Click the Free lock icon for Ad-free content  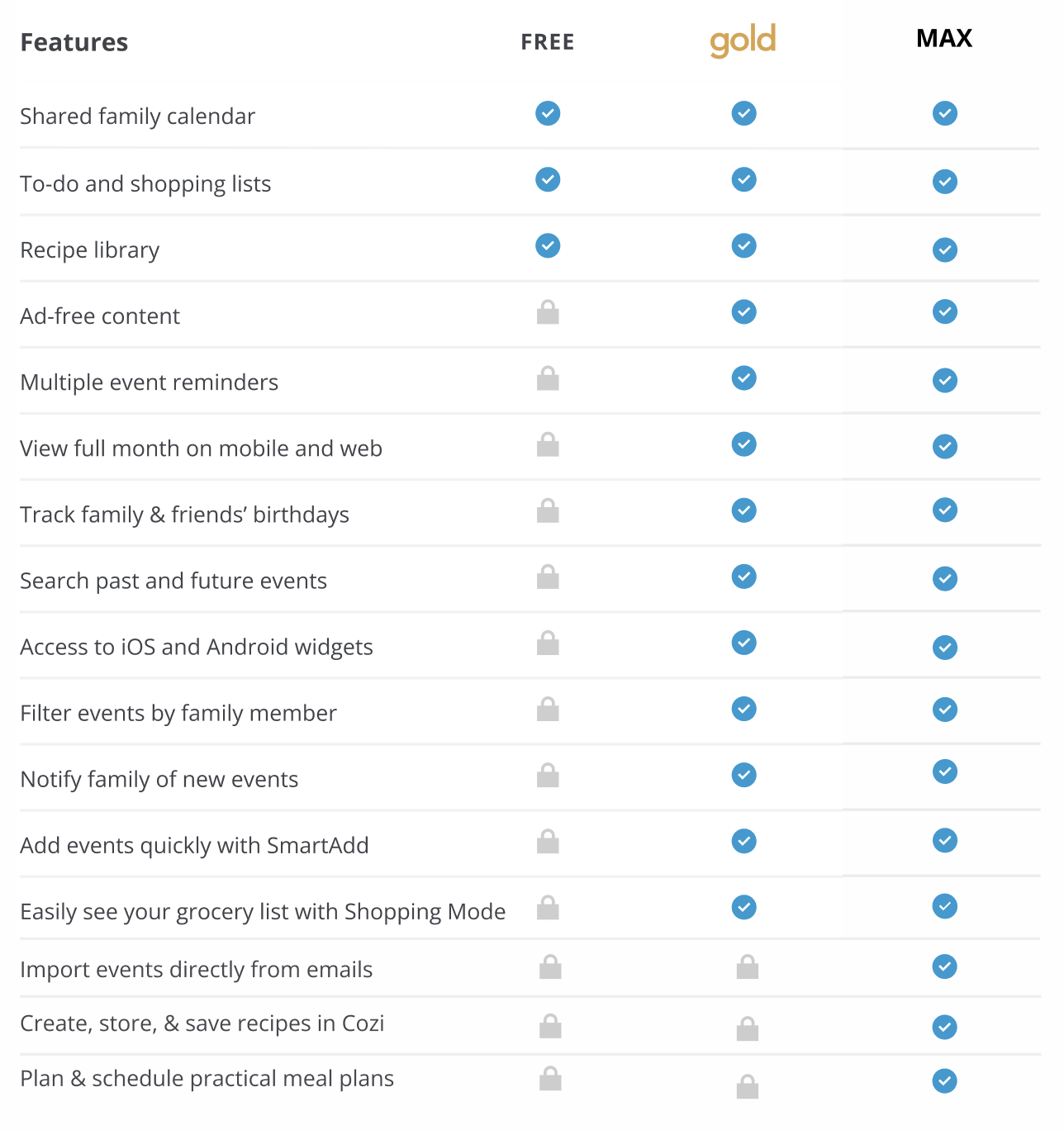[x=548, y=312]
